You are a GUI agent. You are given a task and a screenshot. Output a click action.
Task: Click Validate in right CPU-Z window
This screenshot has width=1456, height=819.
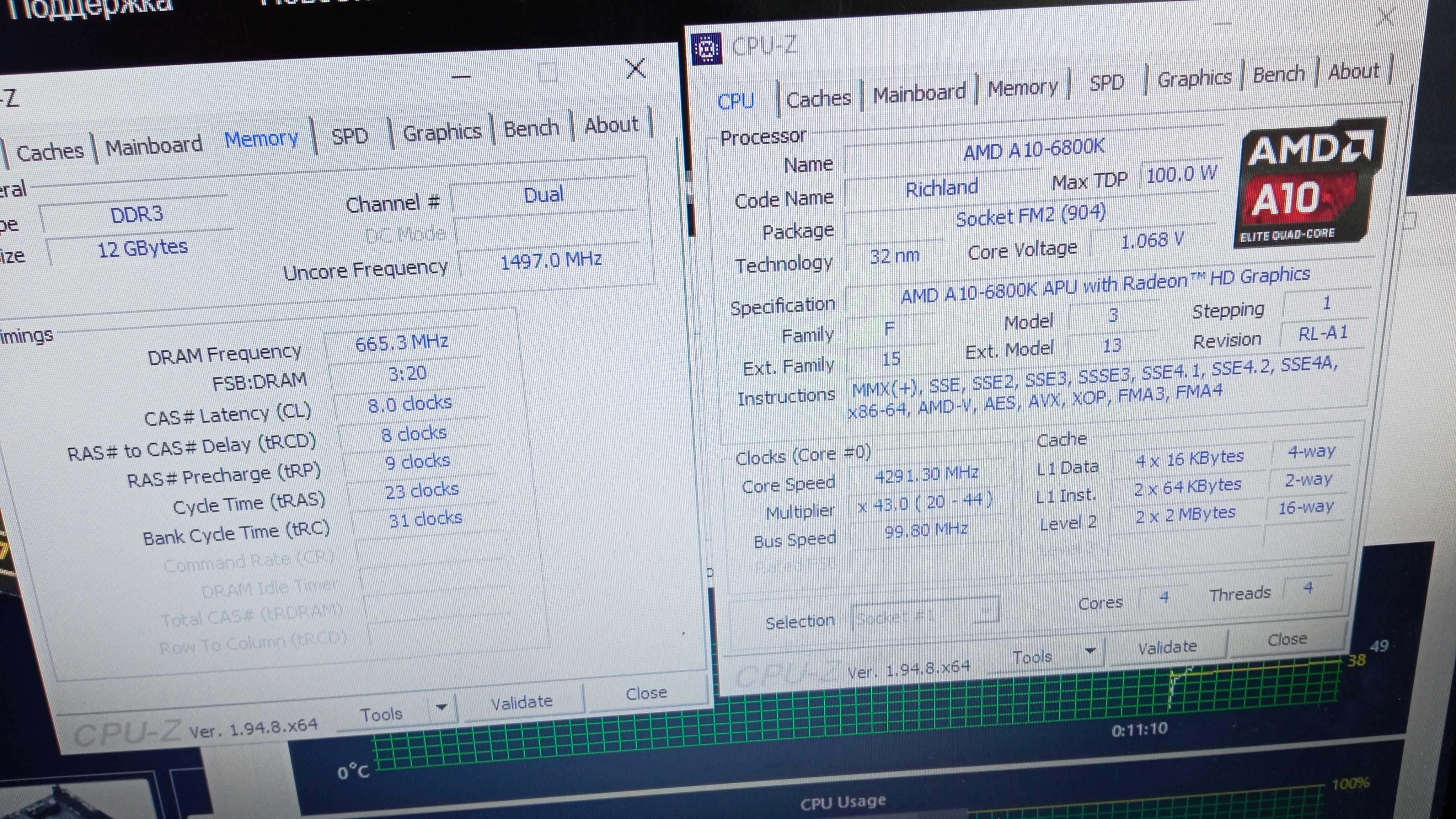click(1167, 647)
